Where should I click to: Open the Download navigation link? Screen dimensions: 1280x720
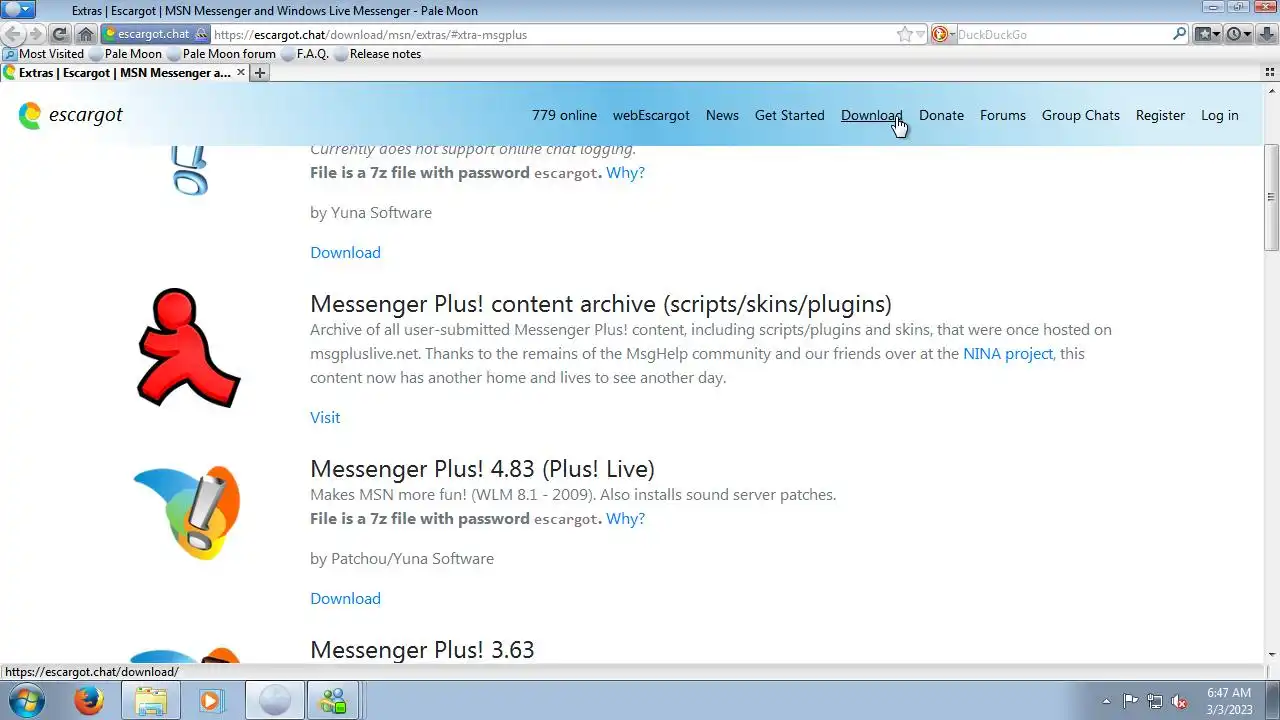(871, 115)
